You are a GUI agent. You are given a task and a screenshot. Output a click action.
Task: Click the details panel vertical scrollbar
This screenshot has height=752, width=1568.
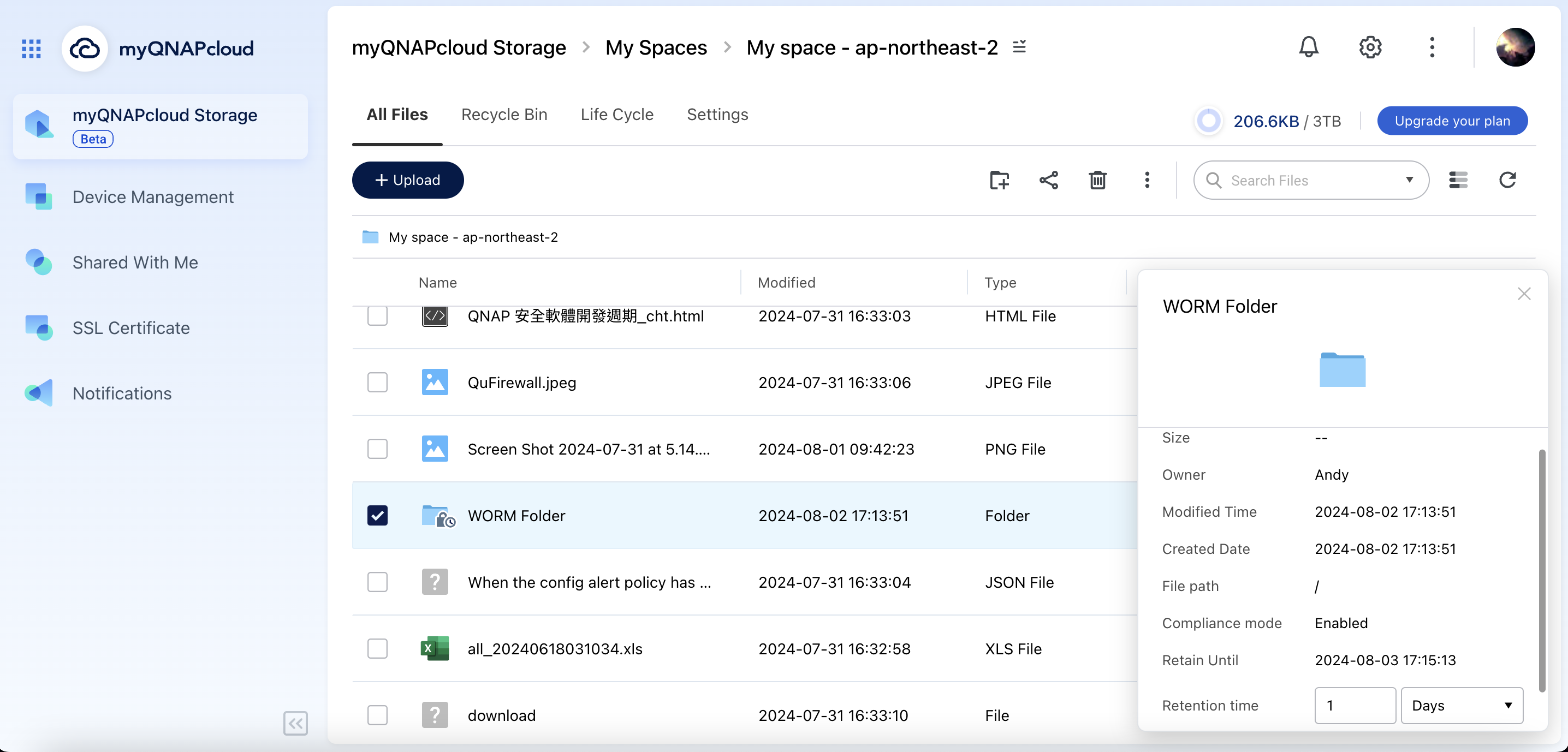1541,570
